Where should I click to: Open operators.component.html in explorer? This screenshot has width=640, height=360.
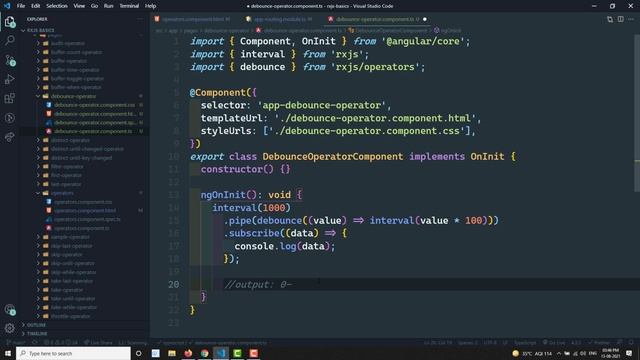point(85,211)
